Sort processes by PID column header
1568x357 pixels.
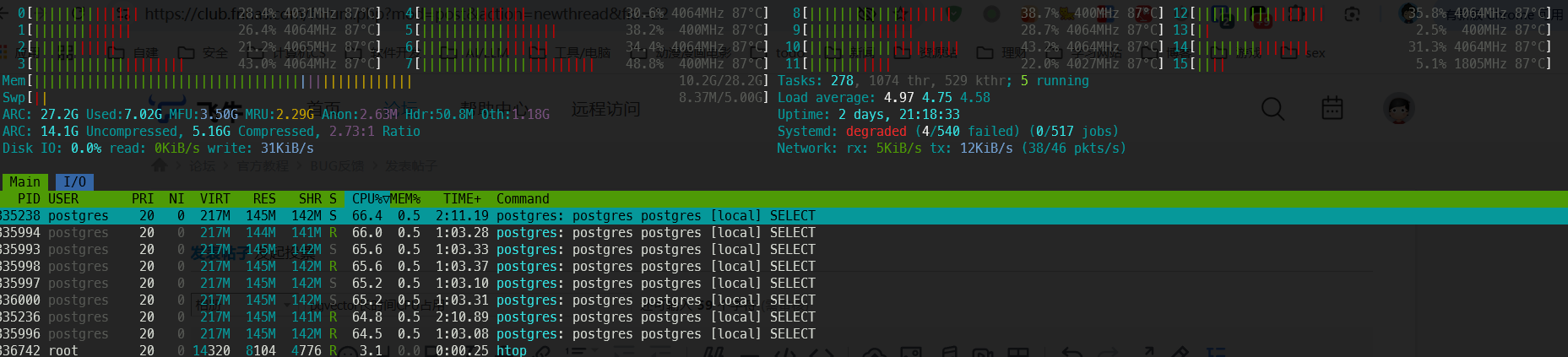pos(29,198)
